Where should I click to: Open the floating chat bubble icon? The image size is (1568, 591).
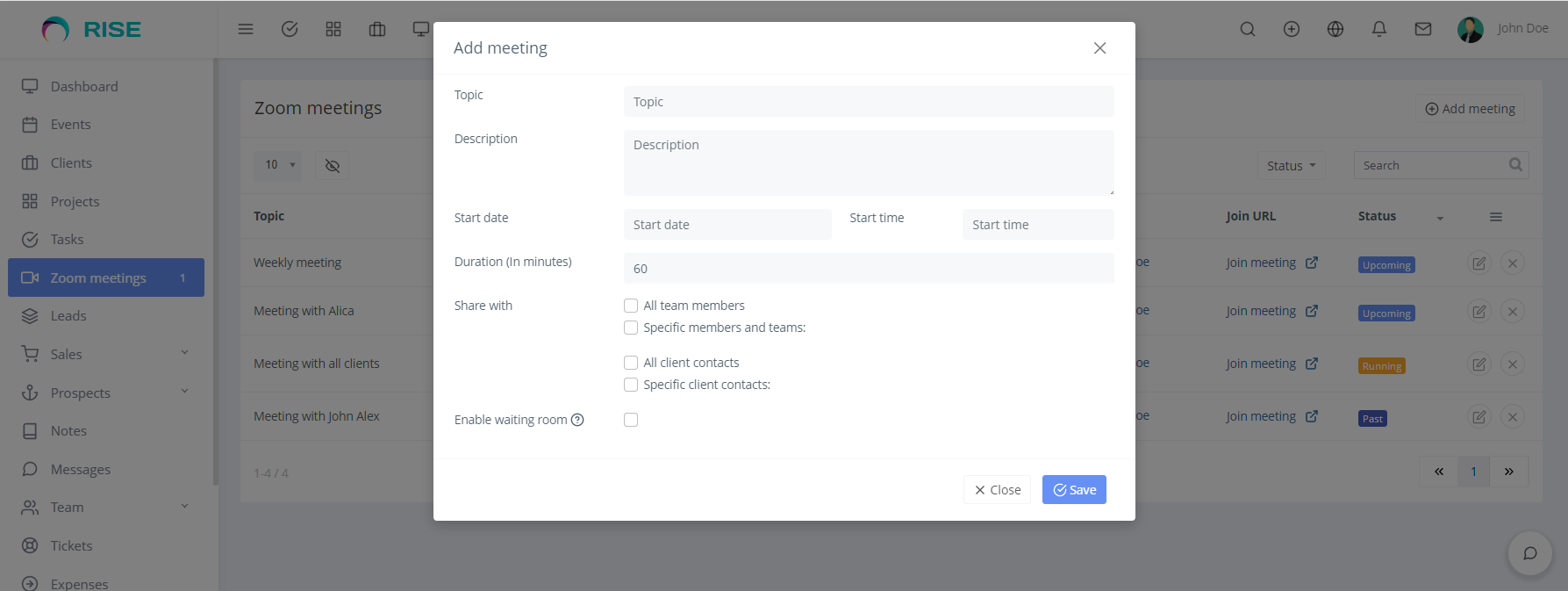(1529, 553)
